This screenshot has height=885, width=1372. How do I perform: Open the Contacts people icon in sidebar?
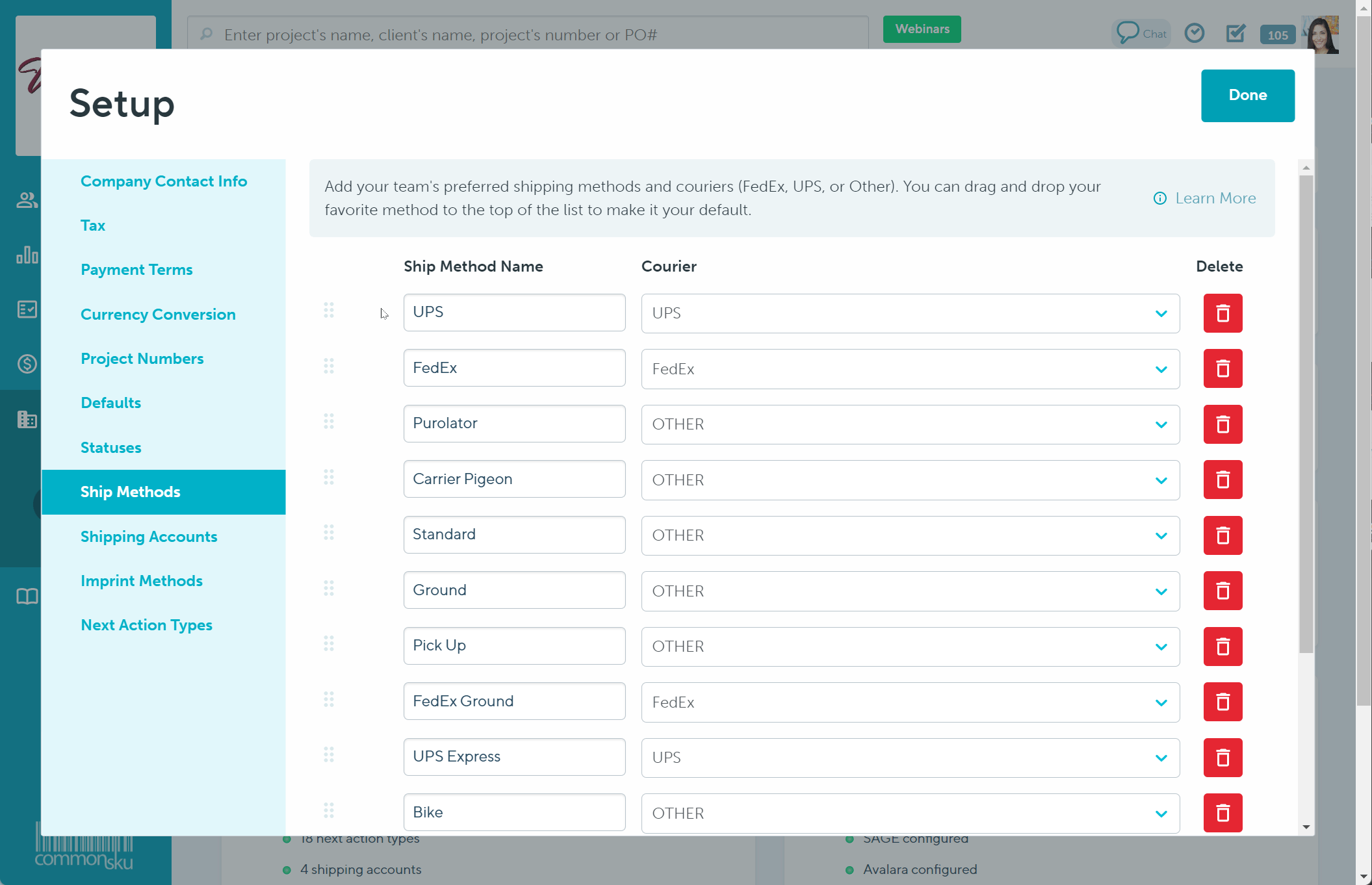[x=26, y=199]
